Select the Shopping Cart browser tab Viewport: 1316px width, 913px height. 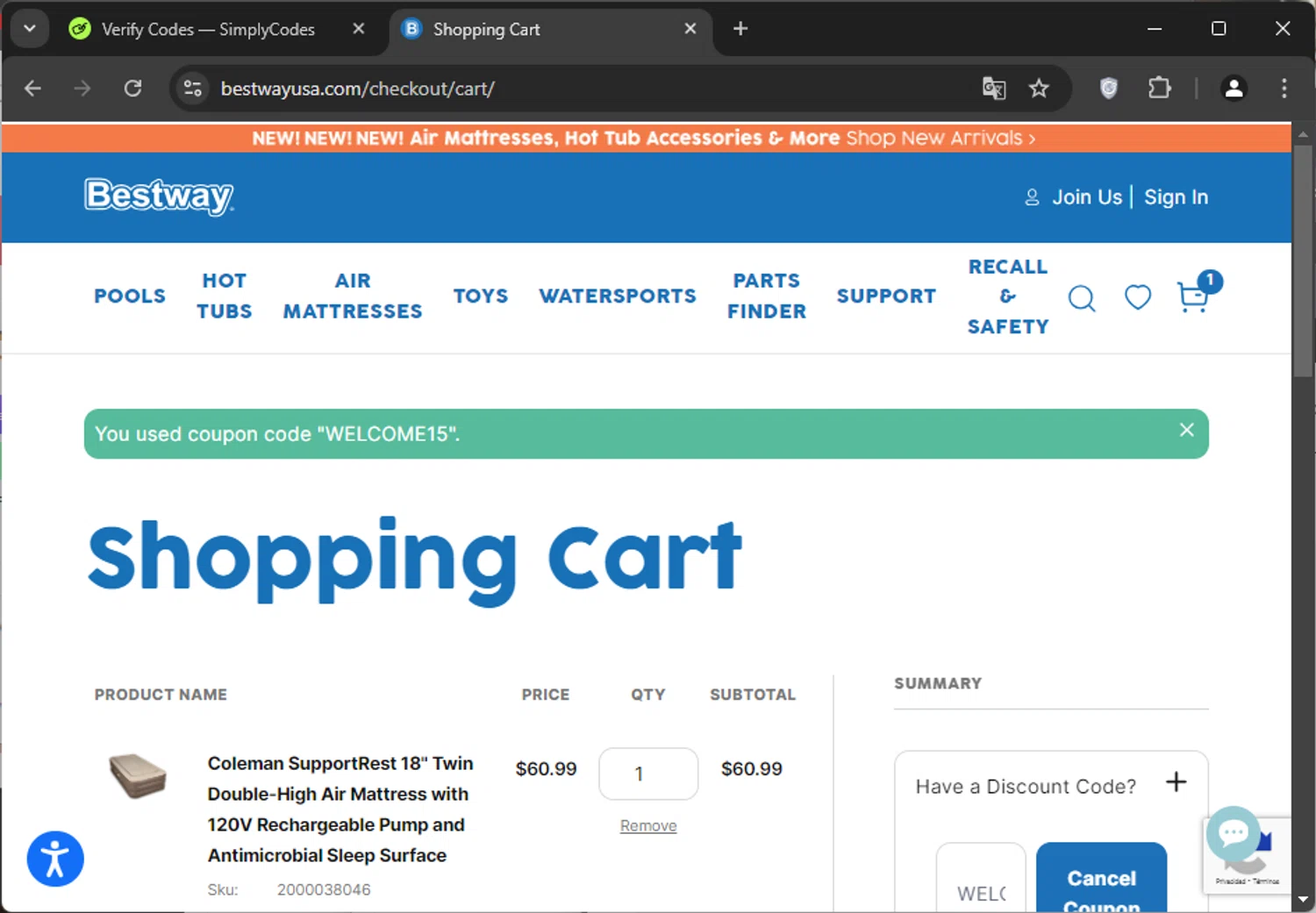click(x=552, y=29)
